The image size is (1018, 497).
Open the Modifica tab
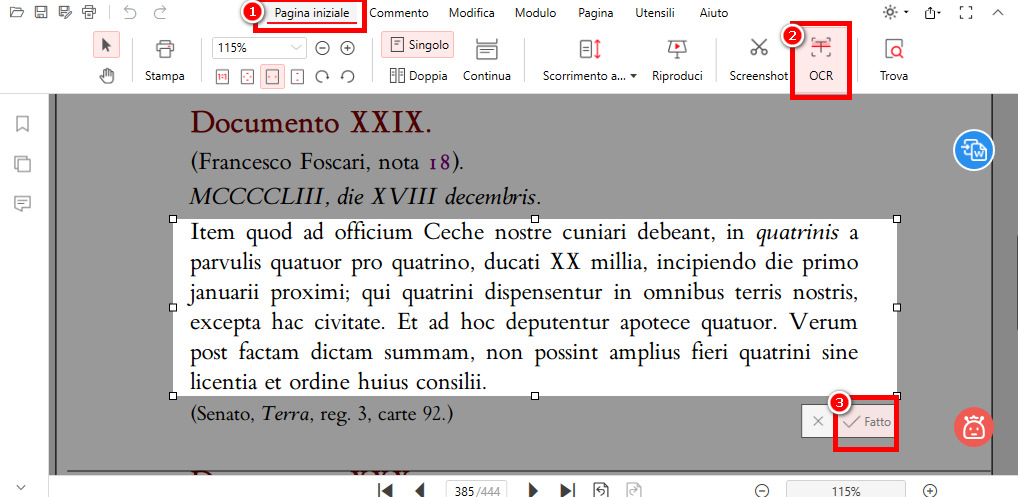point(471,13)
